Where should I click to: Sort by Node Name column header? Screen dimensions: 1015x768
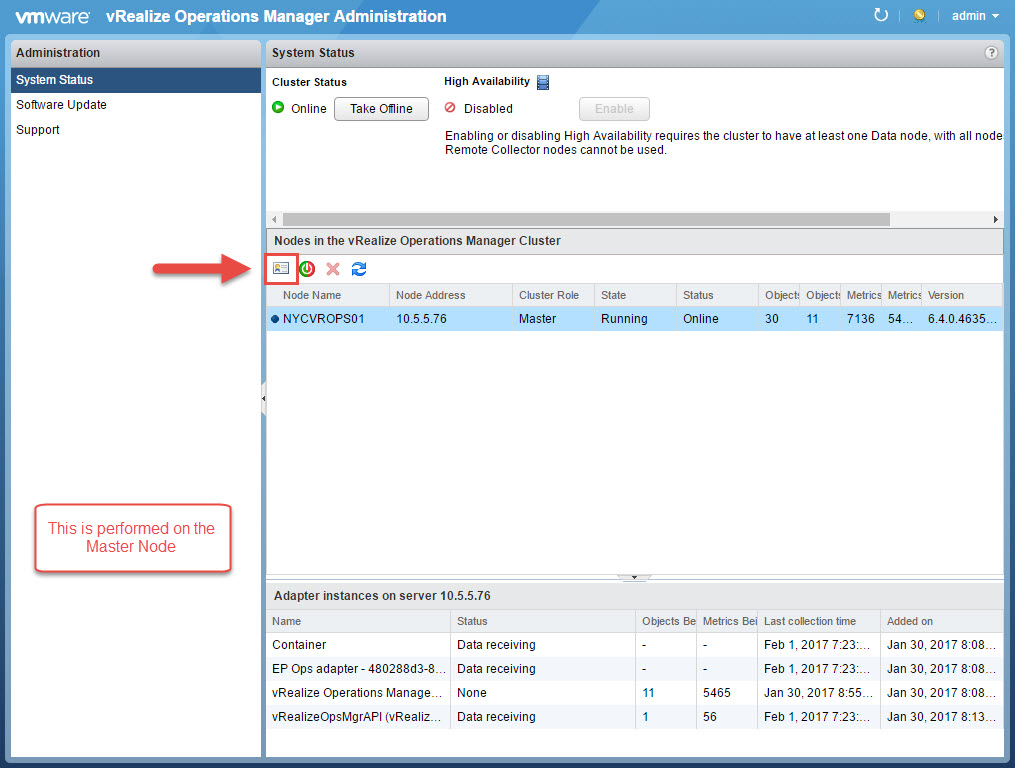328,295
